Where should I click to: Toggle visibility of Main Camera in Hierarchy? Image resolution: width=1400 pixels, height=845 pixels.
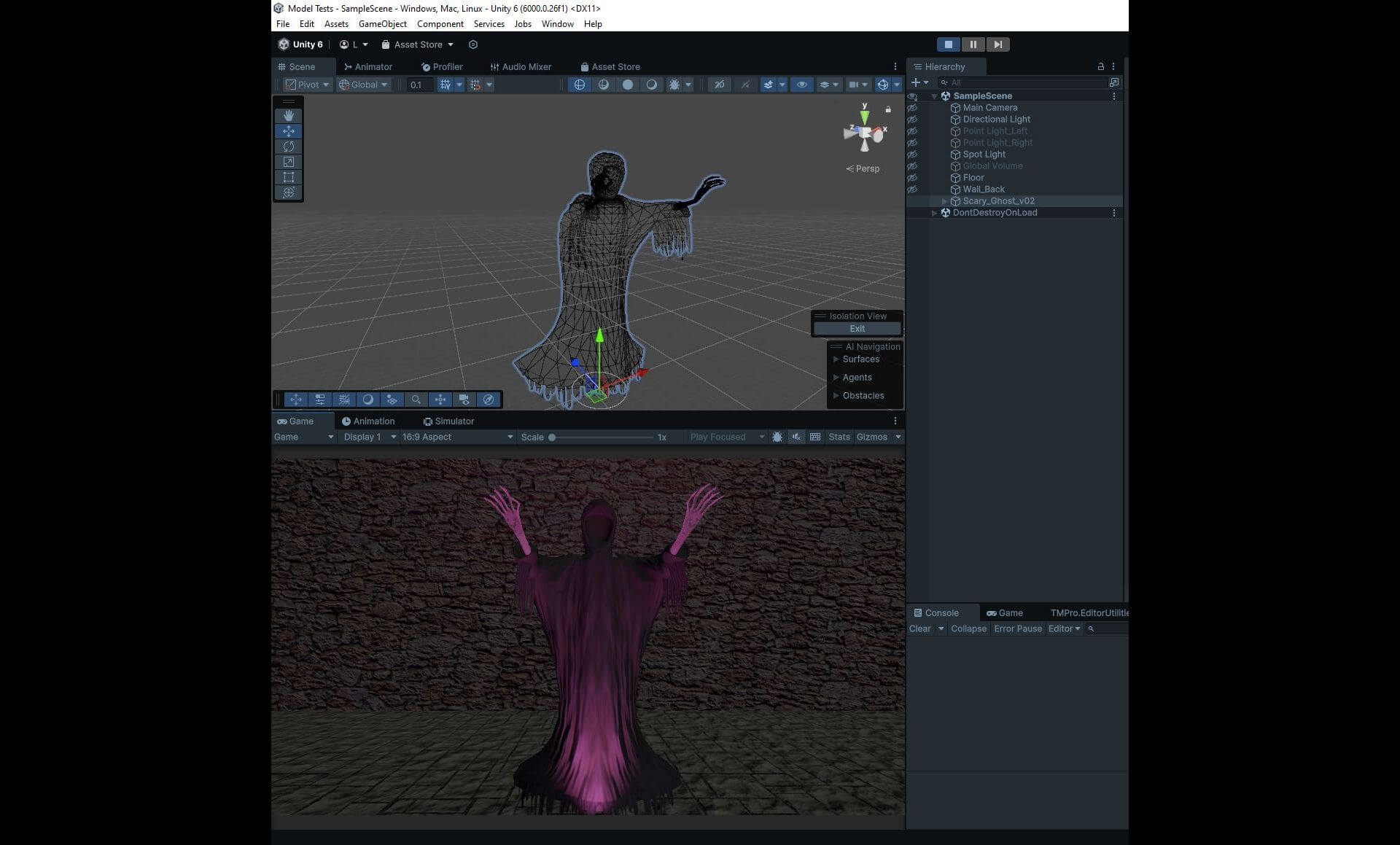click(x=912, y=108)
